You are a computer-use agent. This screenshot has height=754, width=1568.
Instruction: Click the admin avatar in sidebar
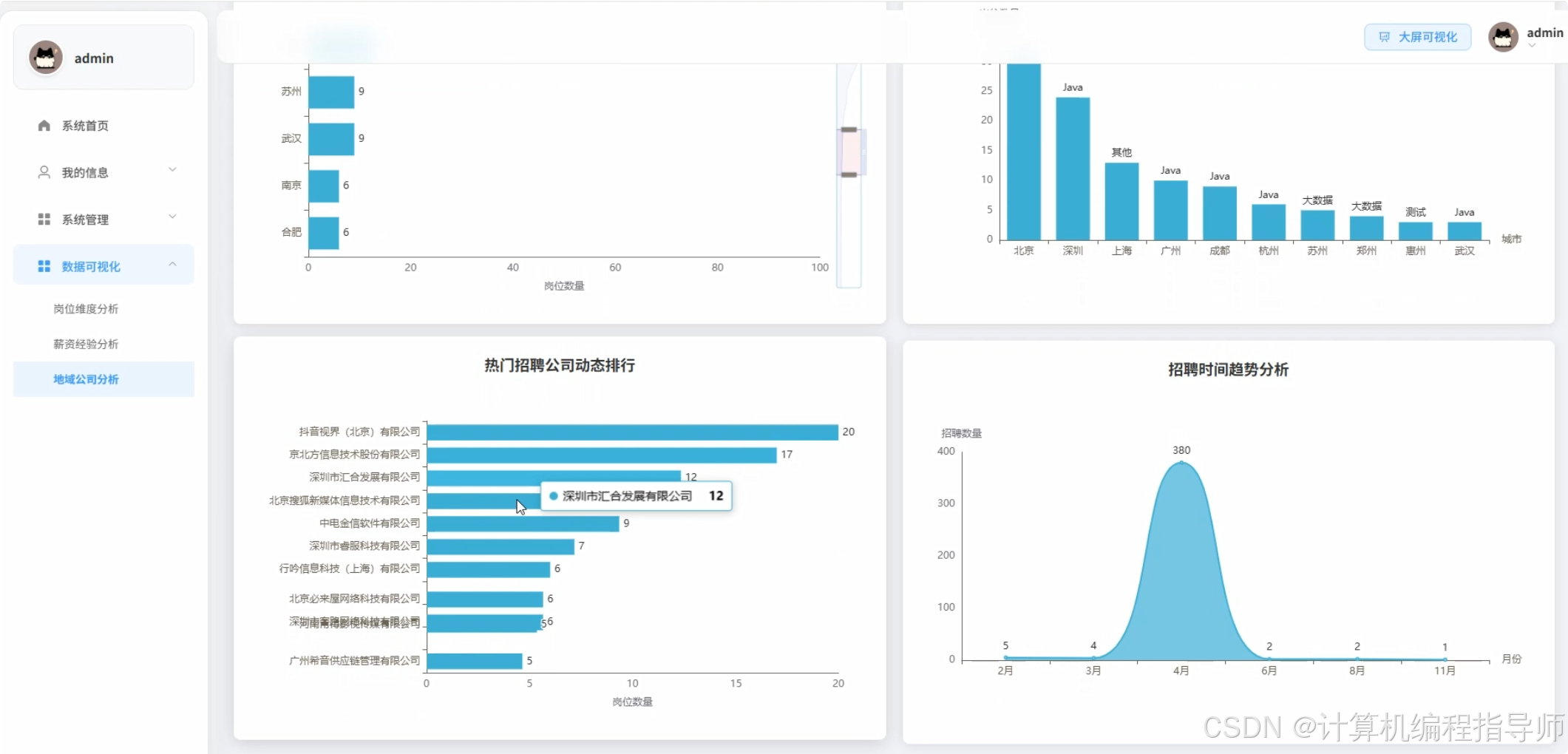(46, 57)
